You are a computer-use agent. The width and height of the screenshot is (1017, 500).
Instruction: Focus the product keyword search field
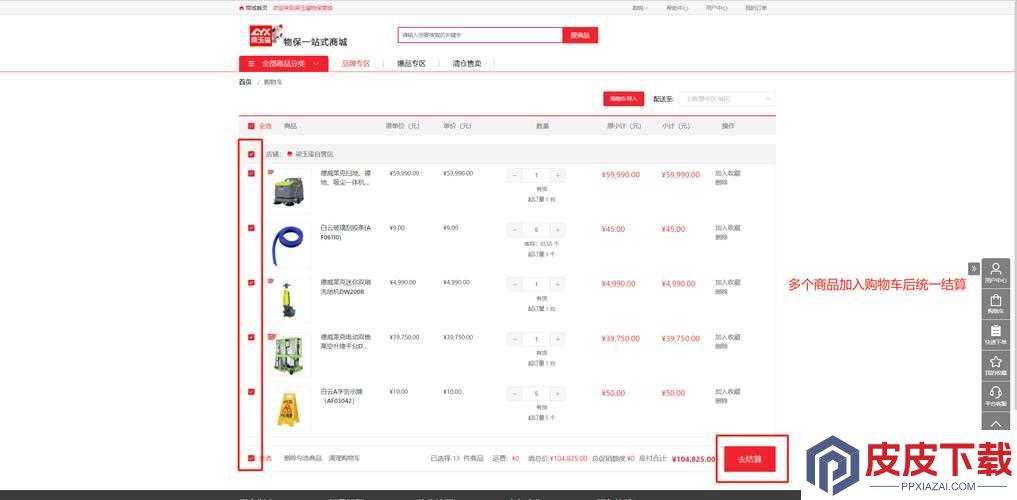[480, 35]
